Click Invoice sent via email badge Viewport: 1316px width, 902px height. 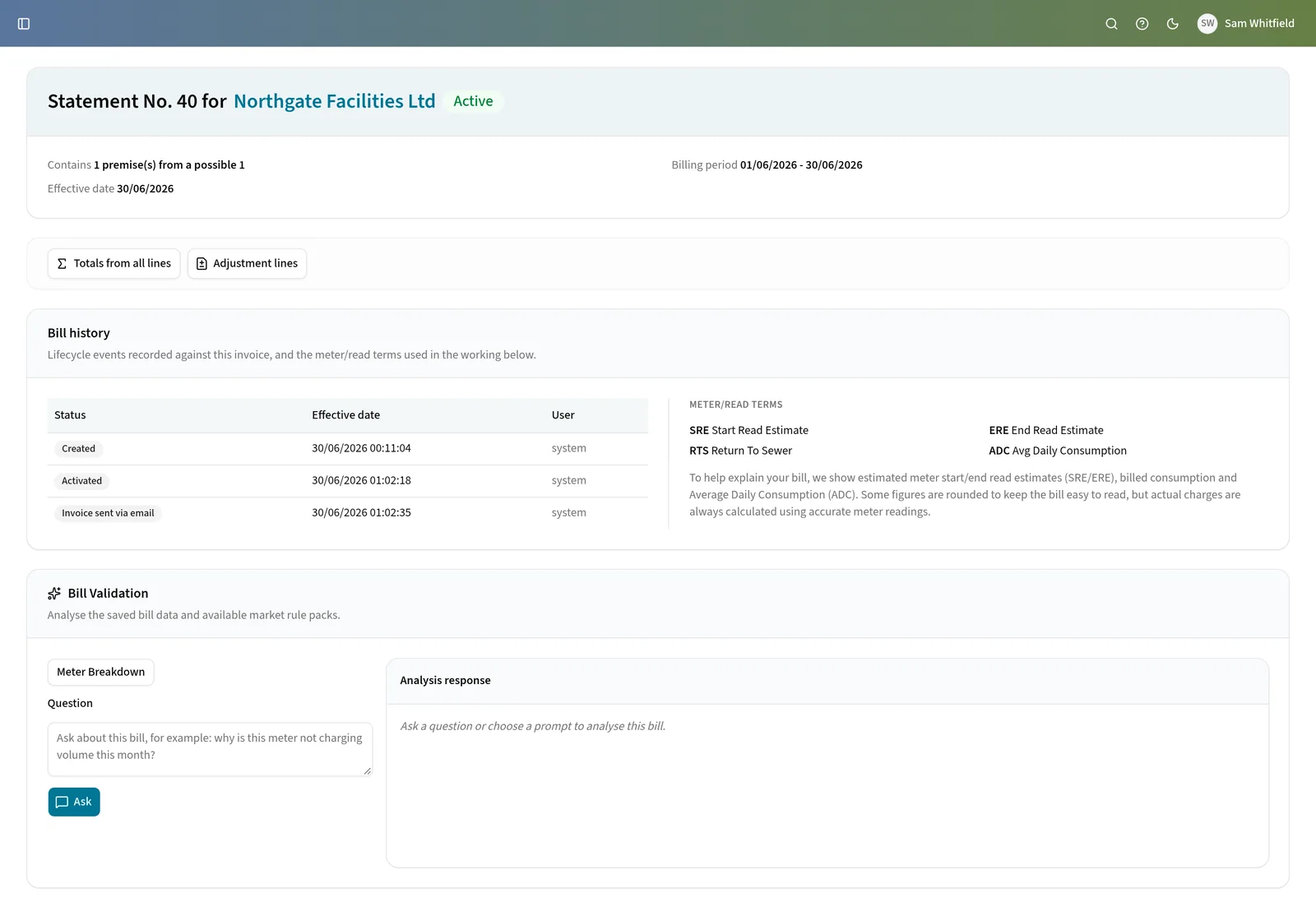click(x=108, y=513)
